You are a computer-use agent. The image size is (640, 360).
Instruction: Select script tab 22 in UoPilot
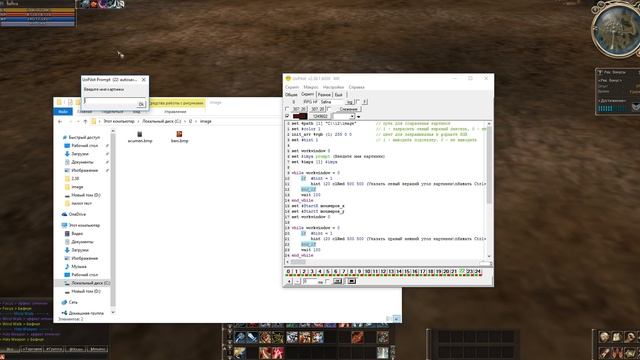point(462,271)
